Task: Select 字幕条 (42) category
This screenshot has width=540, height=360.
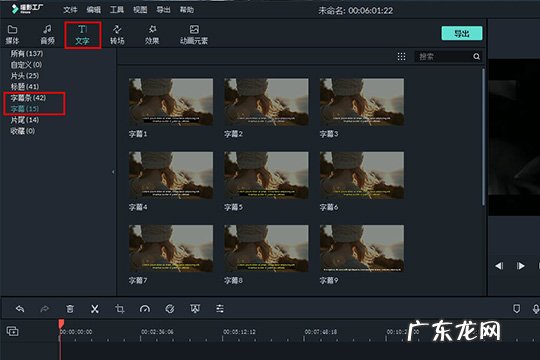Action: [28, 98]
